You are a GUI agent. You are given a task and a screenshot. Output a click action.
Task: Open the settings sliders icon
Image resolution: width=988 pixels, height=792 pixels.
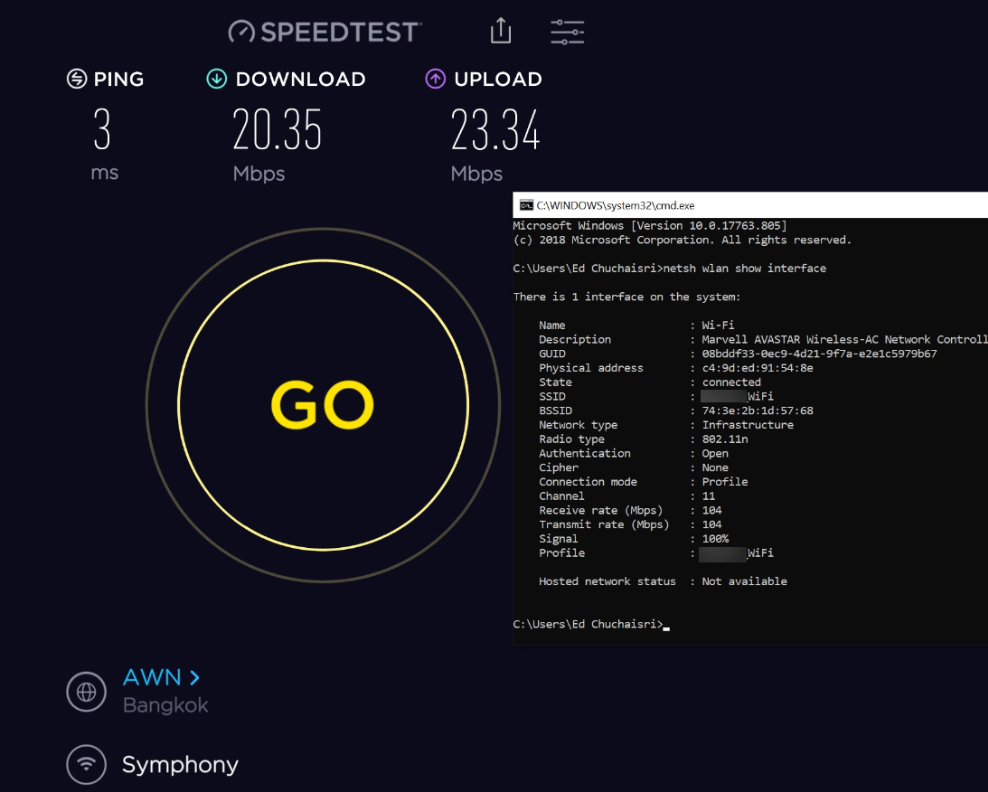click(x=567, y=32)
